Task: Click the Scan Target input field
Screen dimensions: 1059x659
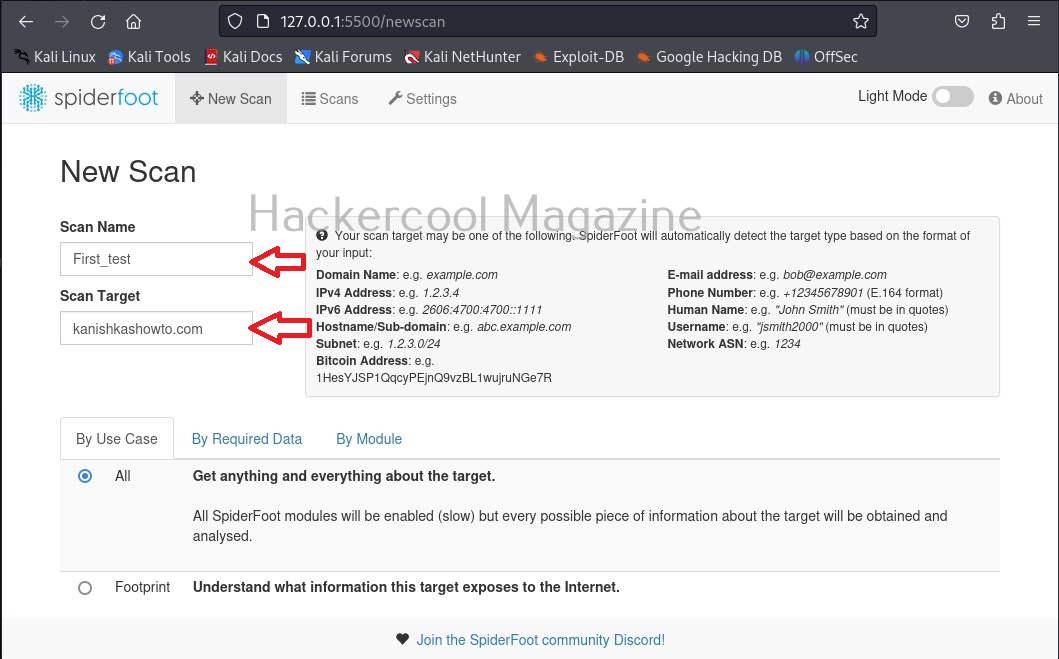Action: (156, 329)
